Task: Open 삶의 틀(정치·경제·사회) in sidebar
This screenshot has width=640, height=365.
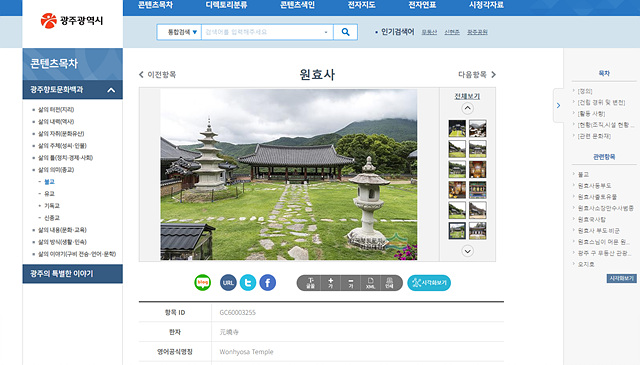Action: [65, 158]
